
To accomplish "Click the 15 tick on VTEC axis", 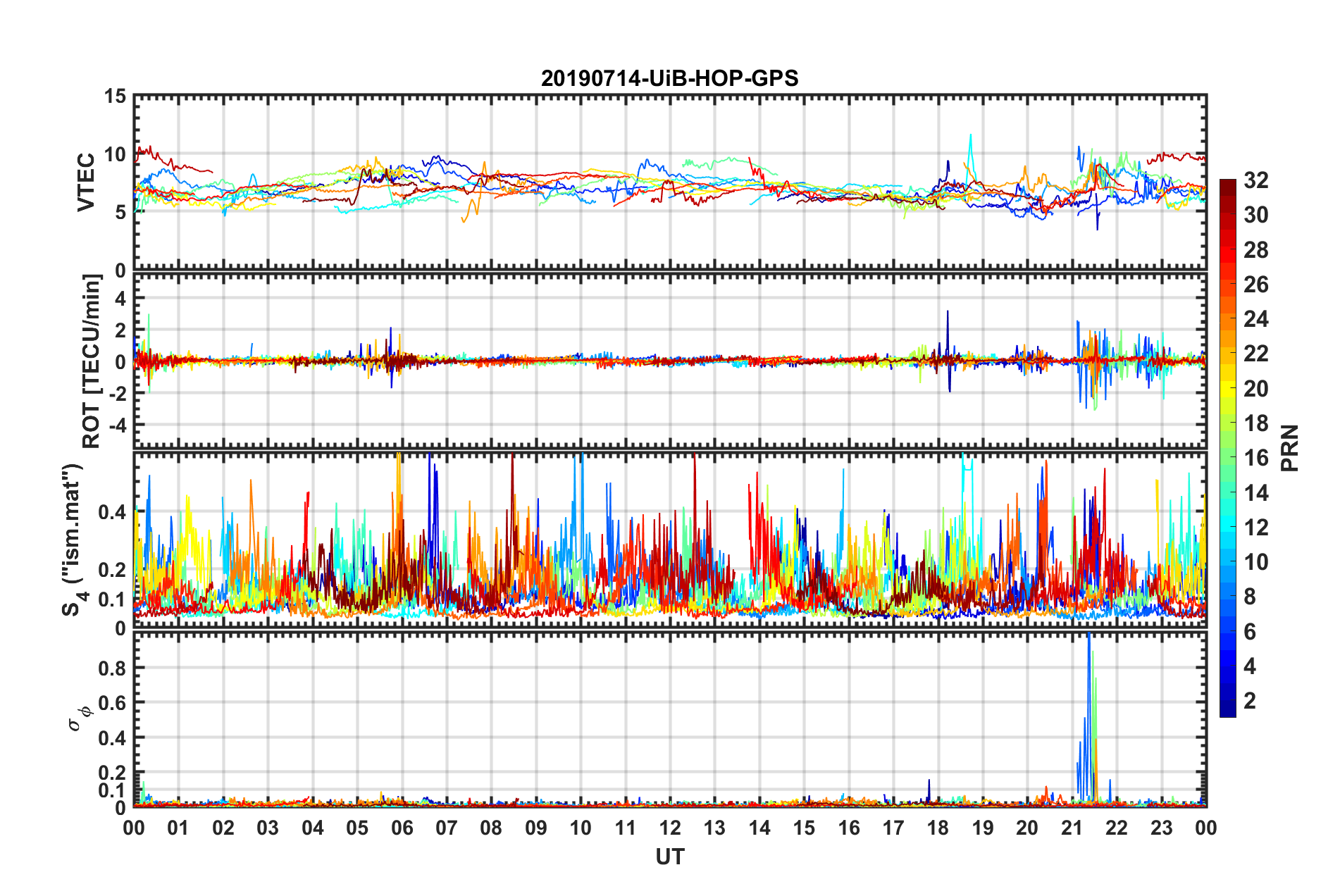I will tap(114, 97).
